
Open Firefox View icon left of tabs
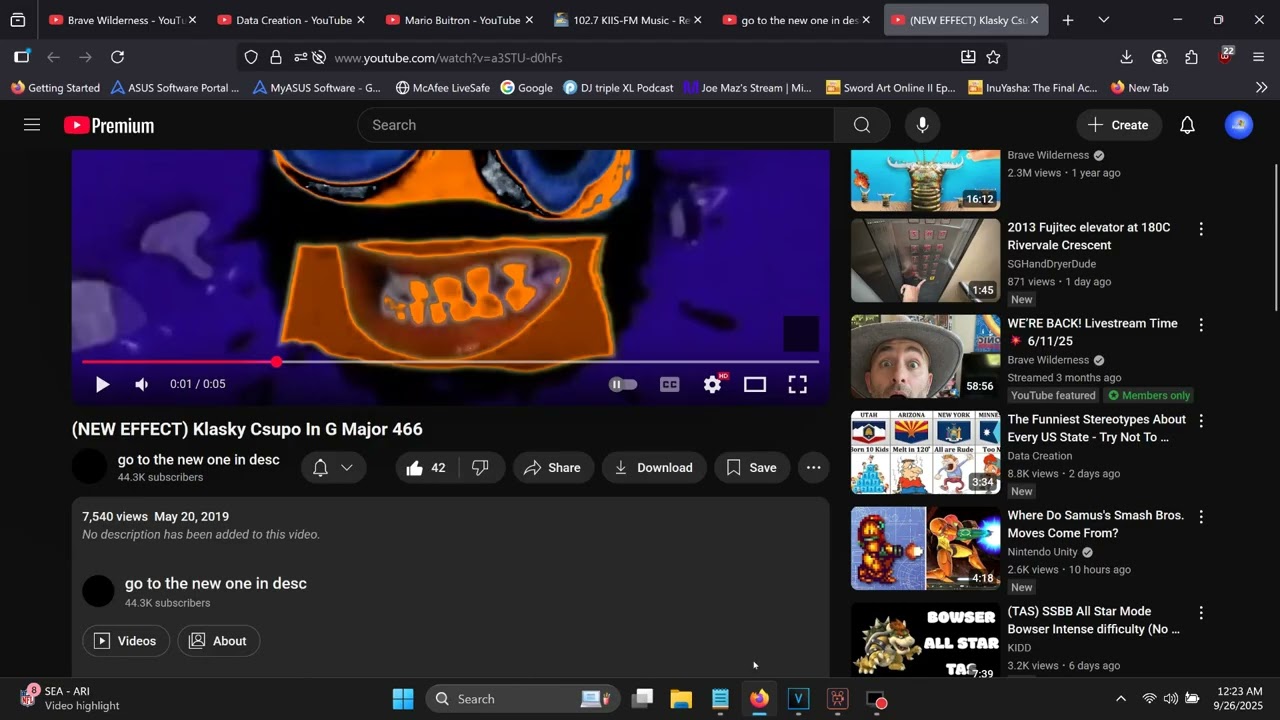pos(18,20)
